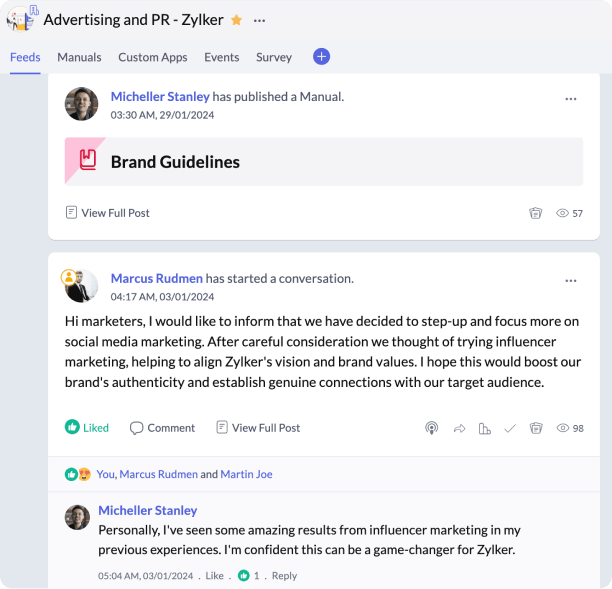
Task: Click the eye view count showing 98
Action: [570, 428]
